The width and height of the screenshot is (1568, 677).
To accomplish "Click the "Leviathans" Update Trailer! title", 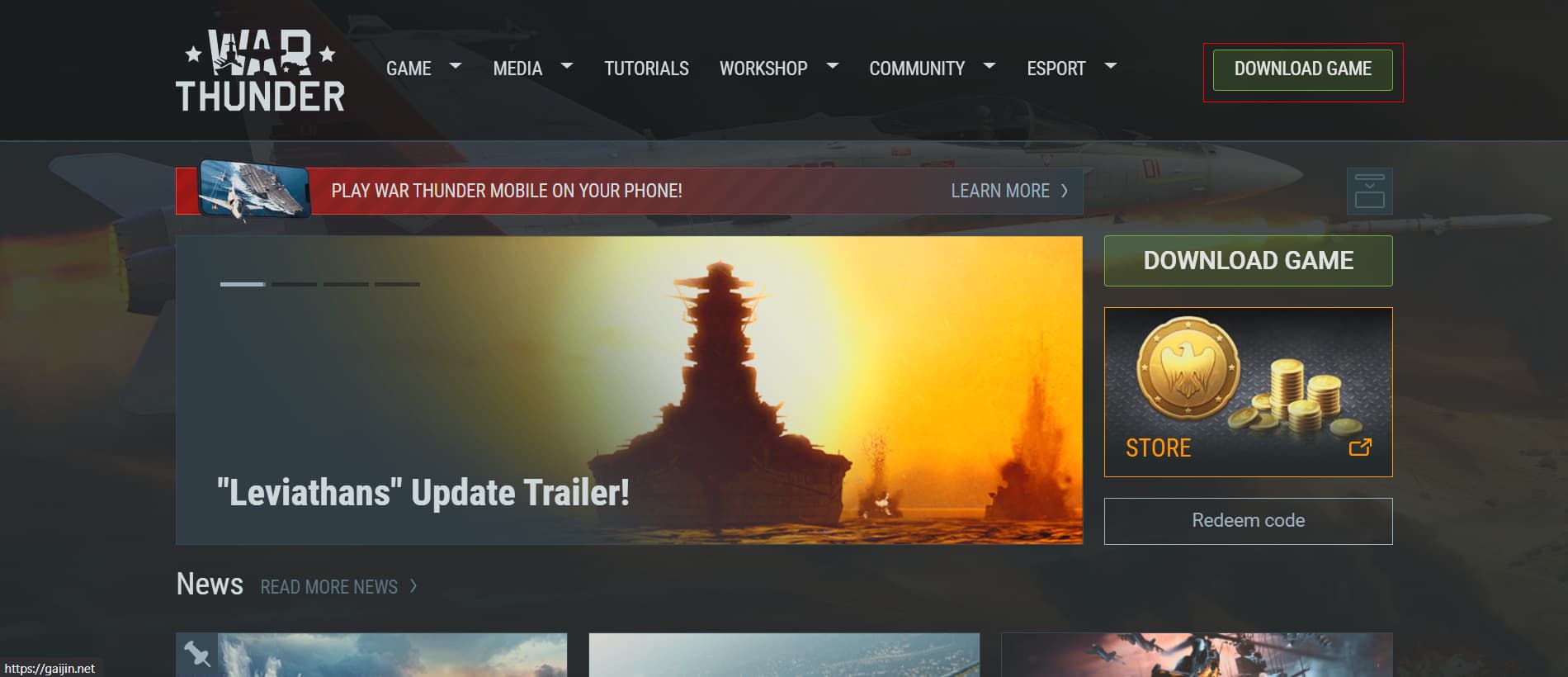I will click(423, 493).
